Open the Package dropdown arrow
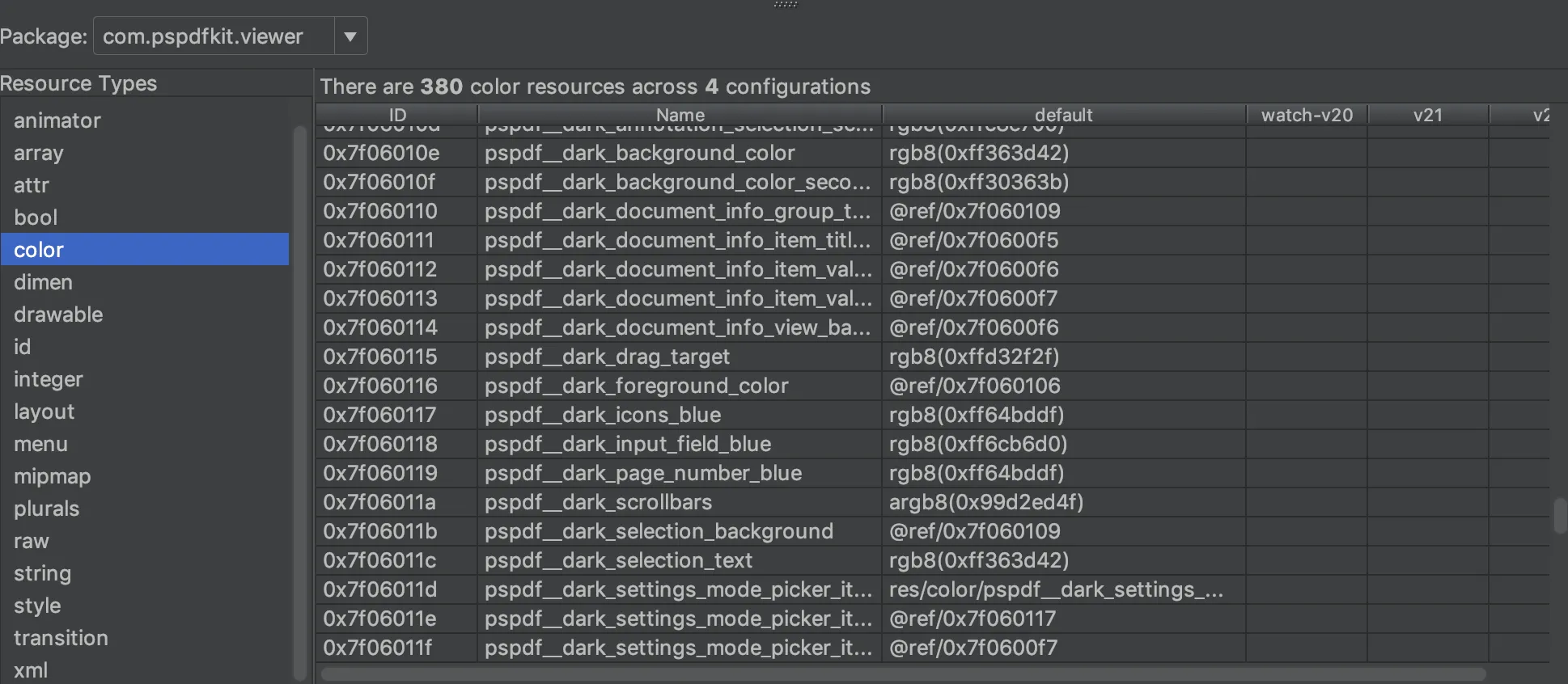Screen dimensions: 1568x684 pos(350,36)
